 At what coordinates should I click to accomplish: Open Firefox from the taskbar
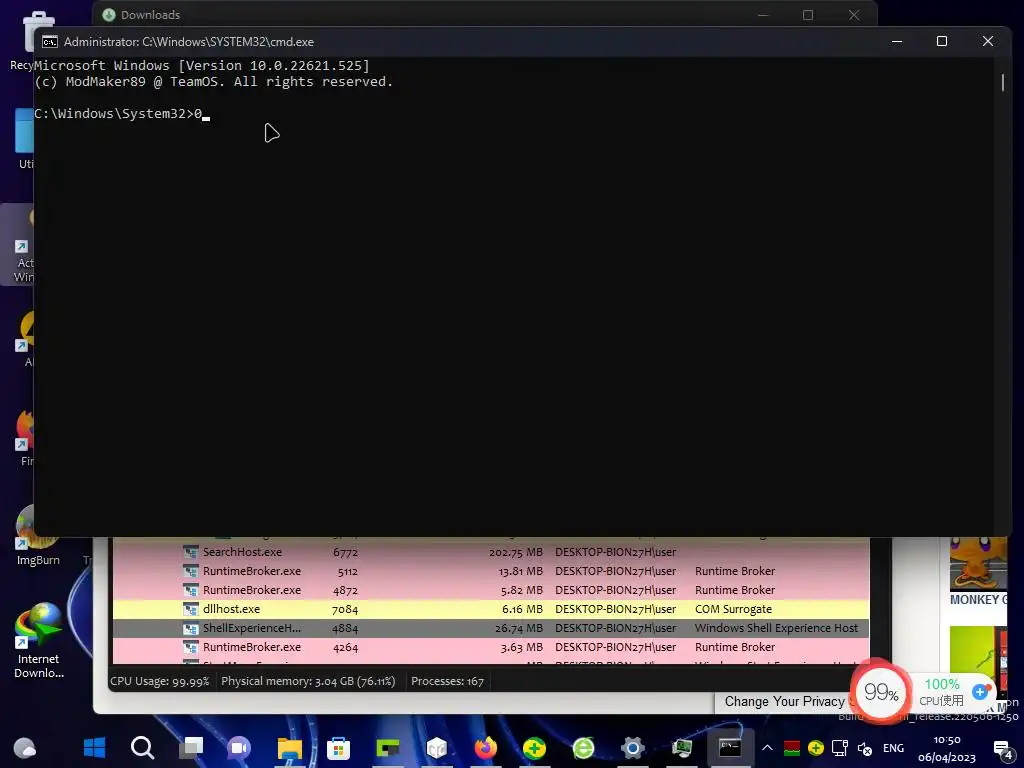click(485, 747)
